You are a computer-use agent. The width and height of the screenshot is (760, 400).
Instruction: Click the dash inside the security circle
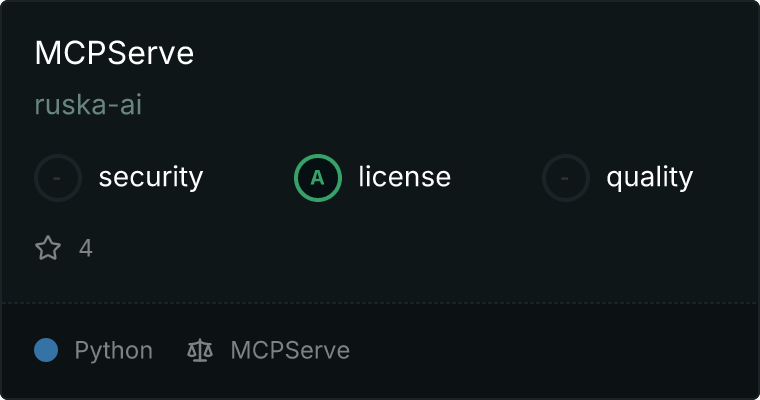pos(57,178)
